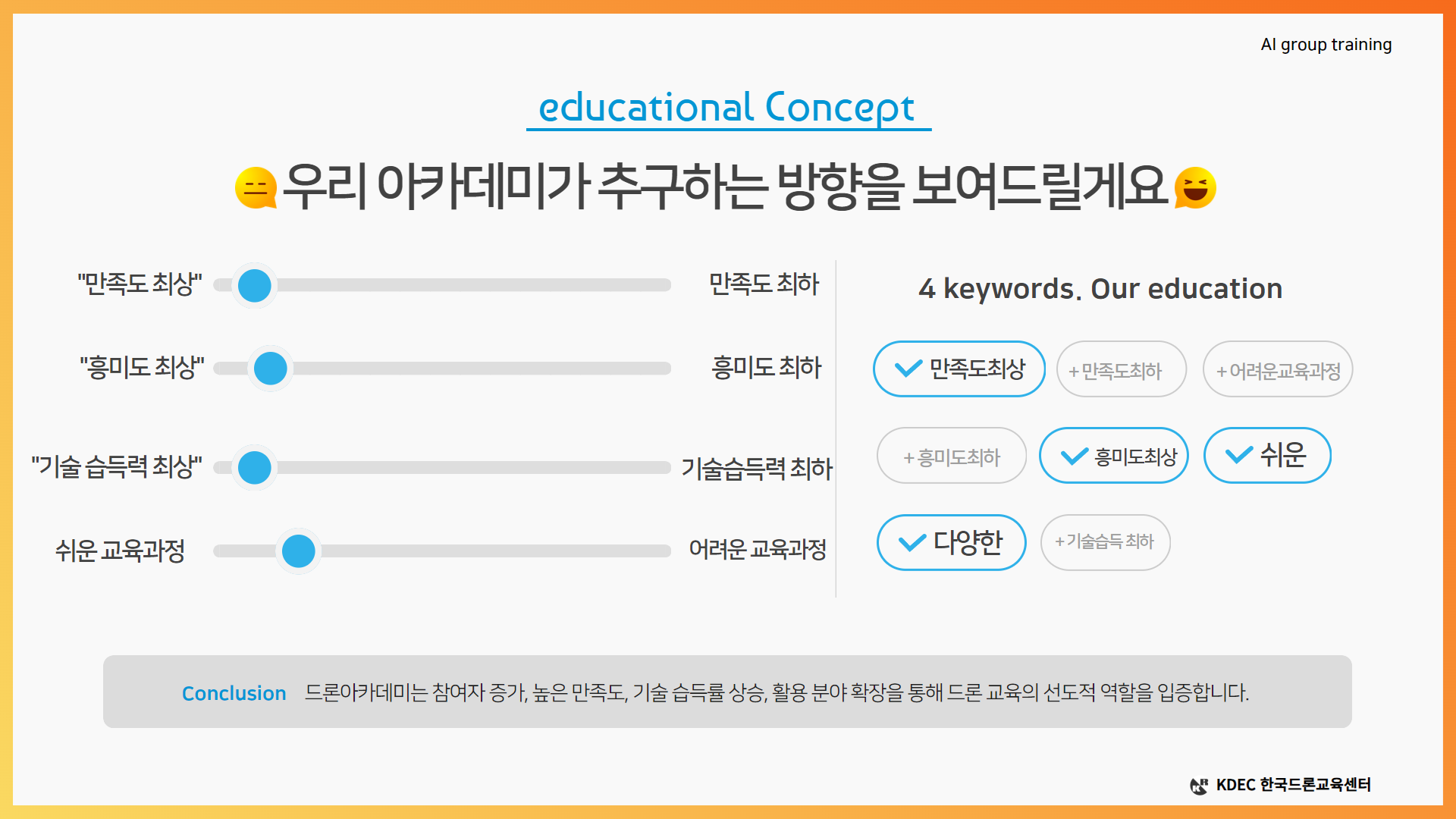
Task: Click the checkmark icon in 만족도최상 chip
Action: pos(908,369)
